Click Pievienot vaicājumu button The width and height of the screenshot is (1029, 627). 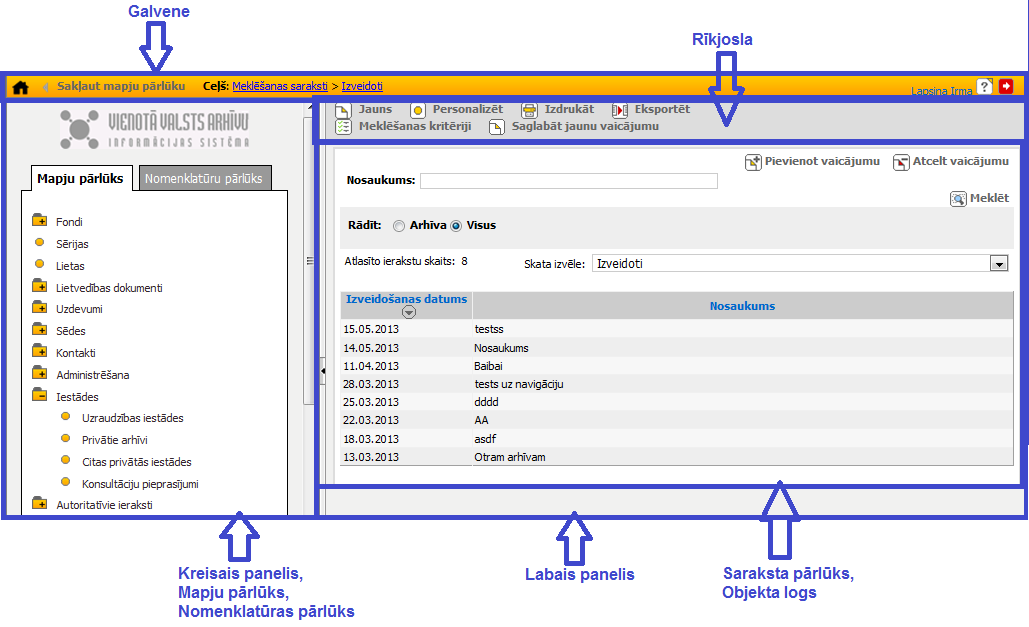(754, 162)
